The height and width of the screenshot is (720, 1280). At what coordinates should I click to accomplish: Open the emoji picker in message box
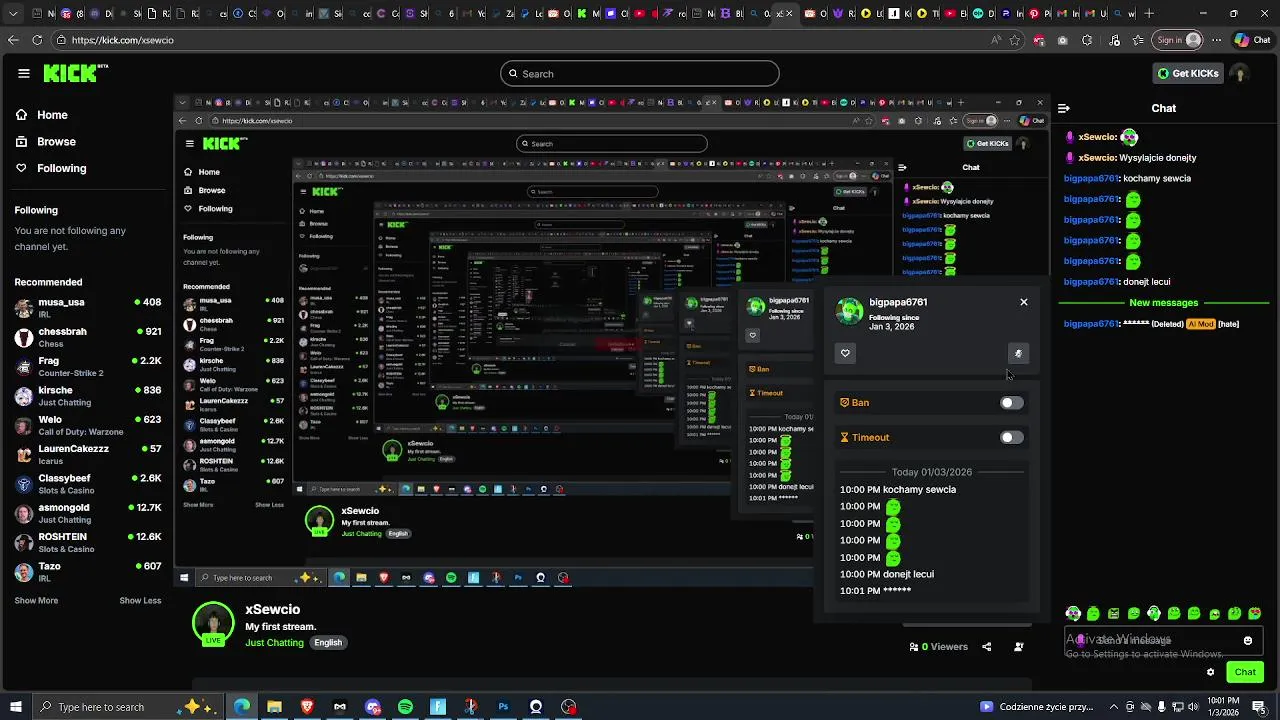pyautogui.click(x=1248, y=641)
